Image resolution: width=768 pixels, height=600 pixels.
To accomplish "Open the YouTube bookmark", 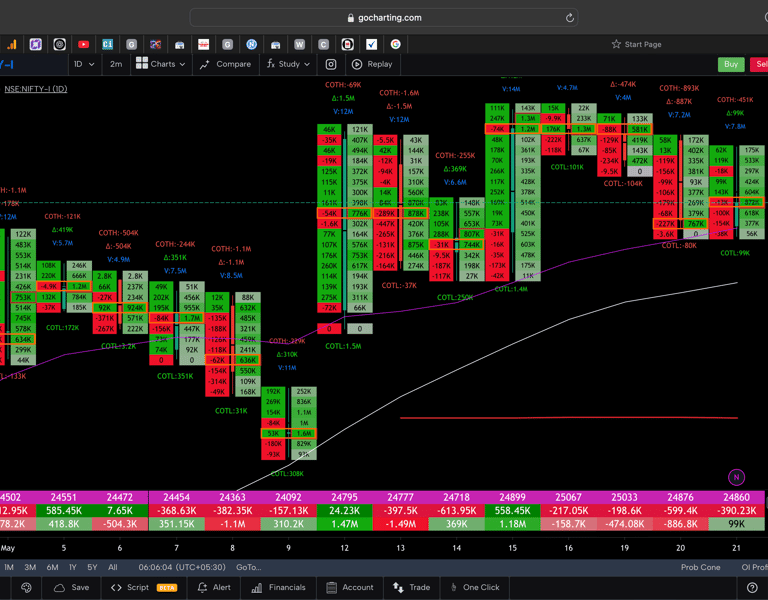I will coord(84,45).
